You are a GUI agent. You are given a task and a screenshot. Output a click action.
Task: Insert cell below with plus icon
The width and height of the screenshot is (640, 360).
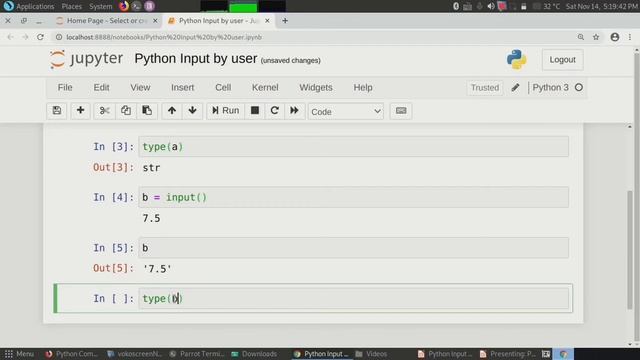pos(80,111)
